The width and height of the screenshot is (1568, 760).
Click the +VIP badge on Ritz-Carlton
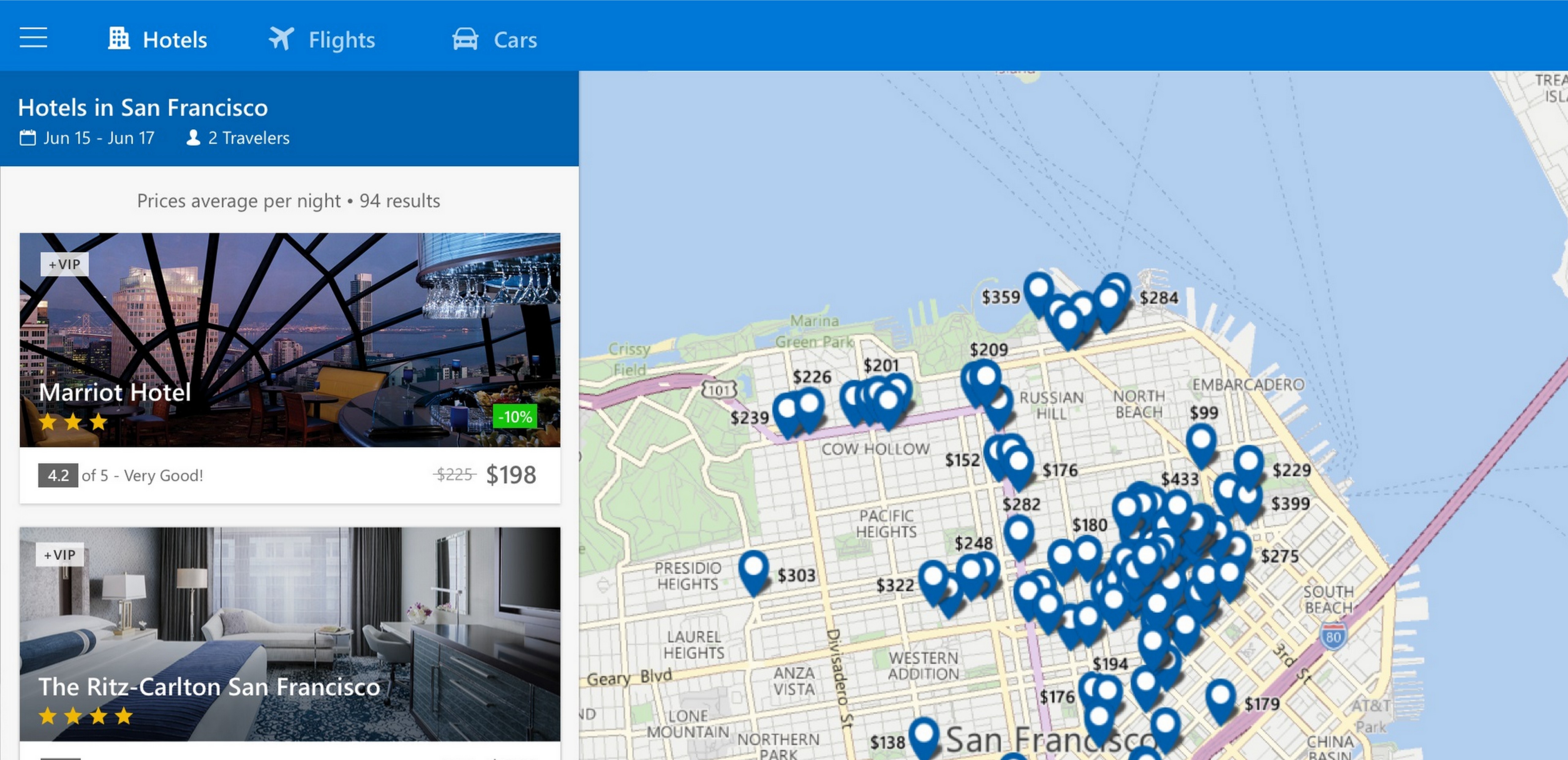point(60,555)
